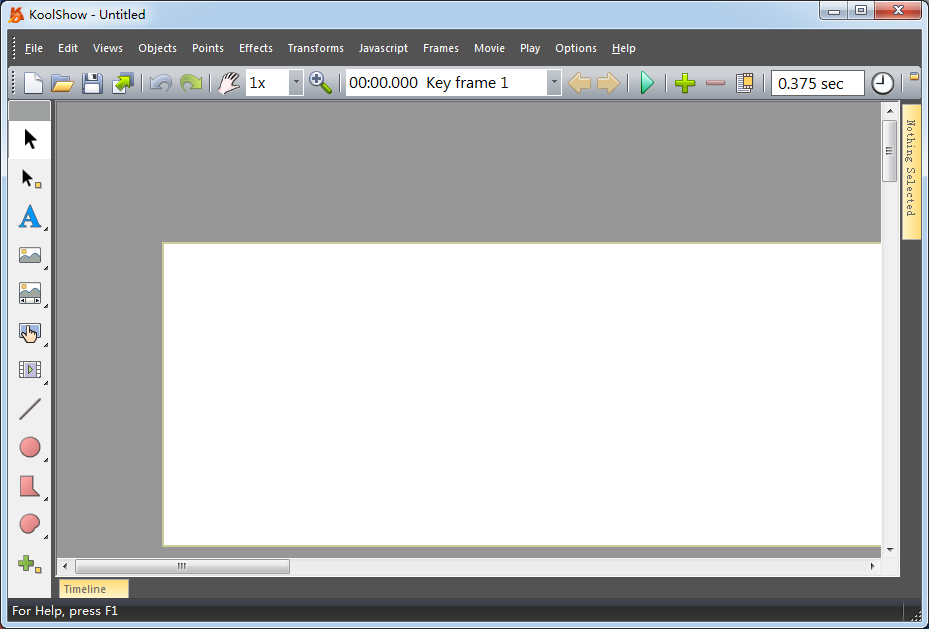929x629 pixels.
Task: Select the freeform blob shape tool
Action: (x=30, y=524)
